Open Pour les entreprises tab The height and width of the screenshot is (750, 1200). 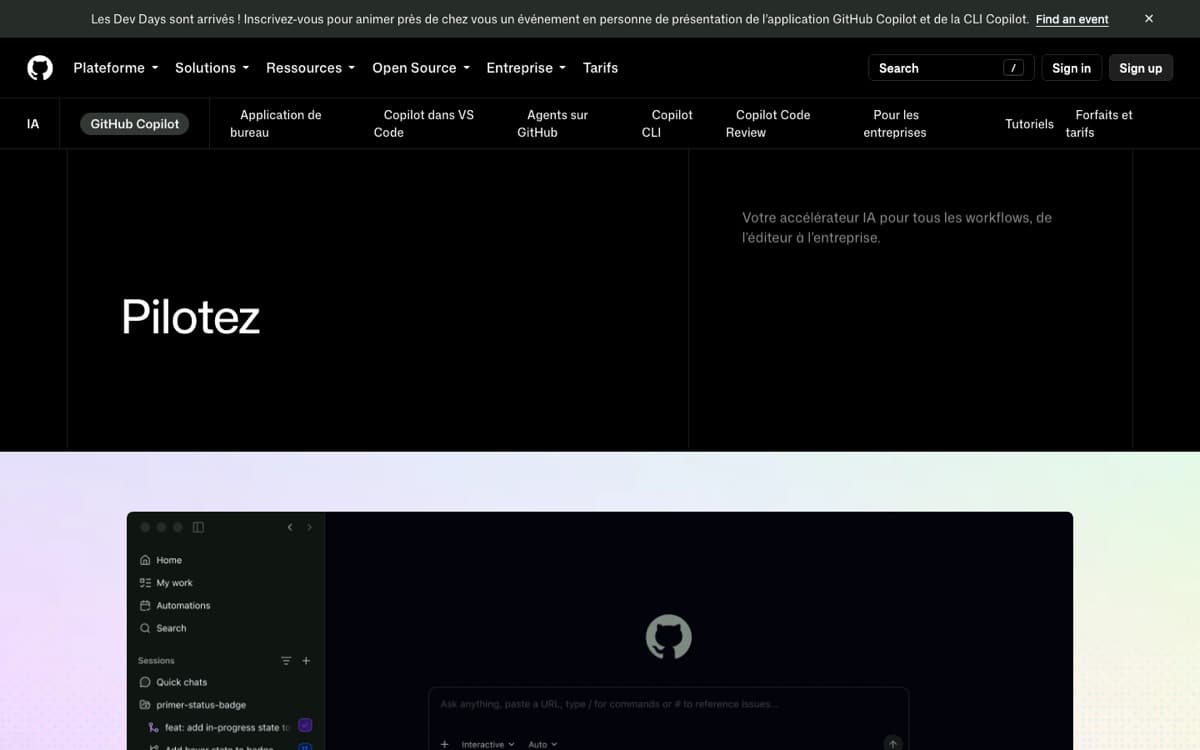[x=895, y=124]
